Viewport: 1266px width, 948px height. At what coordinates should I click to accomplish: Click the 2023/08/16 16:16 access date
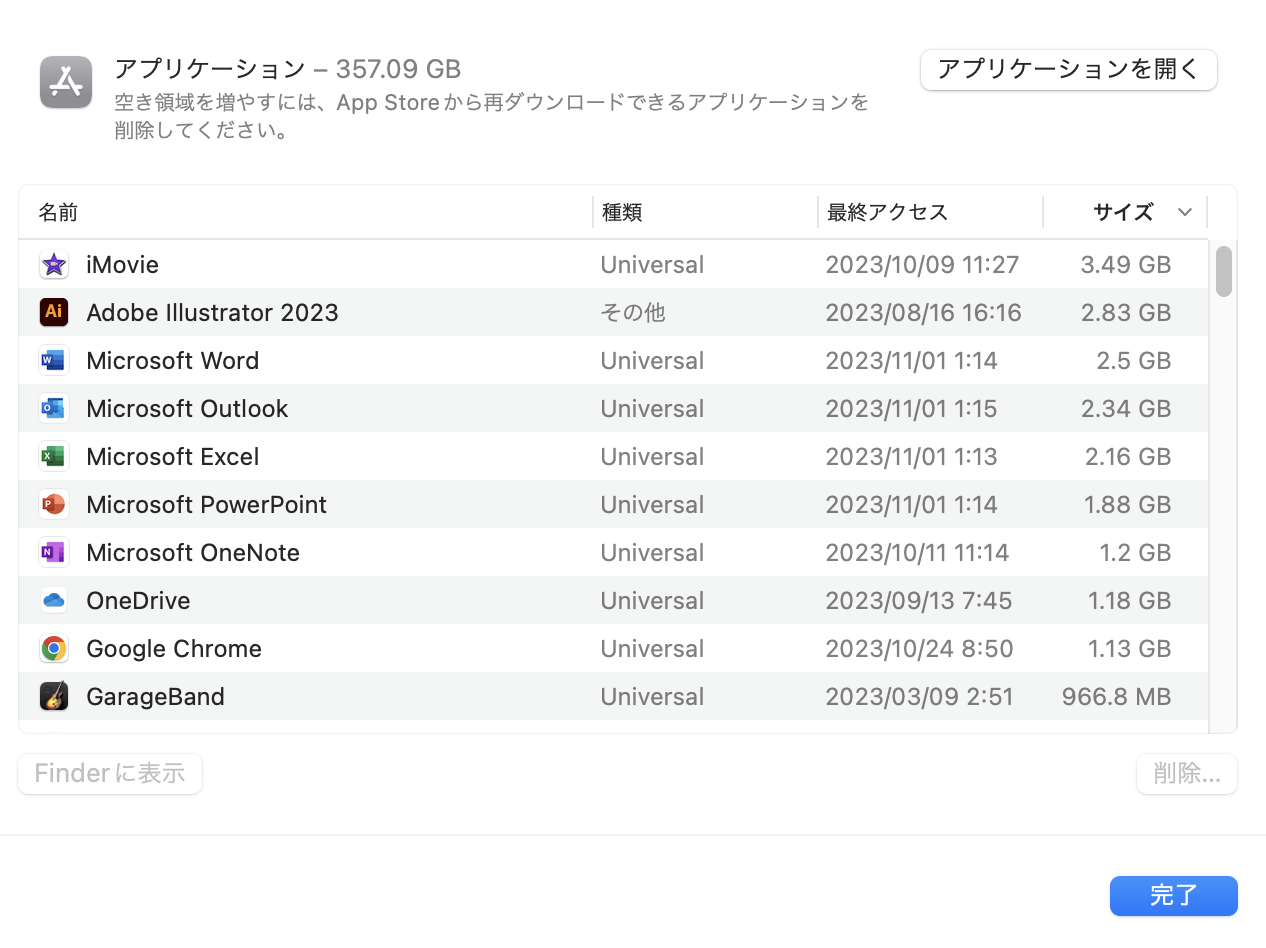pyautogui.click(x=923, y=313)
